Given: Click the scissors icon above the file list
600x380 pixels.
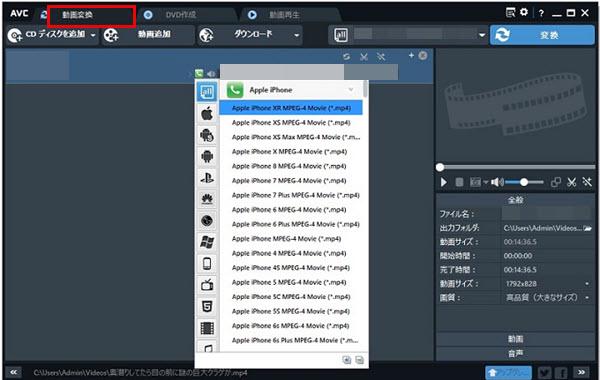Looking at the screenshot, I should (x=364, y=57).
